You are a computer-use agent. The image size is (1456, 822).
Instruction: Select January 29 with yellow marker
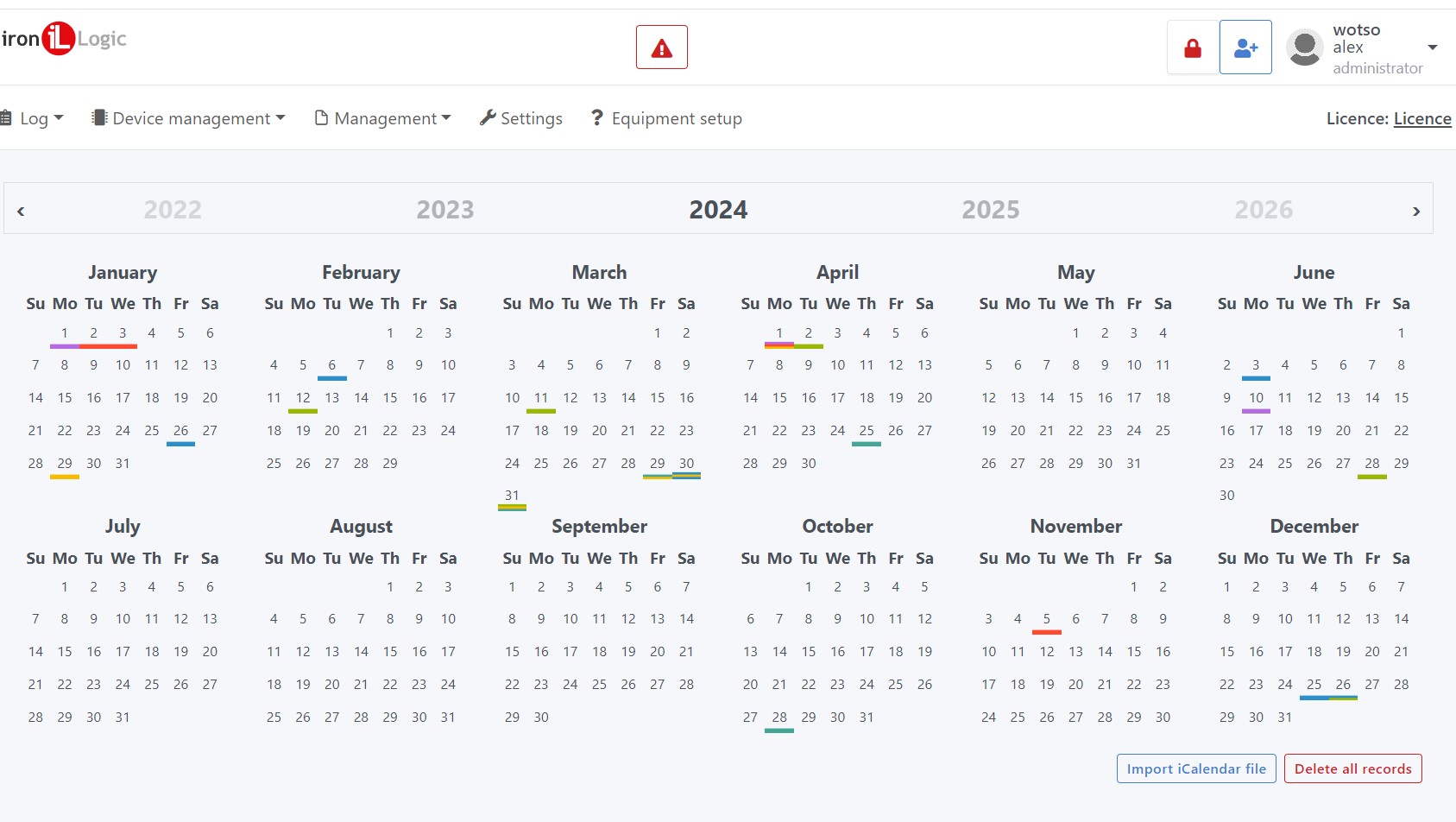pyautogui.click(x=65, y=464)
